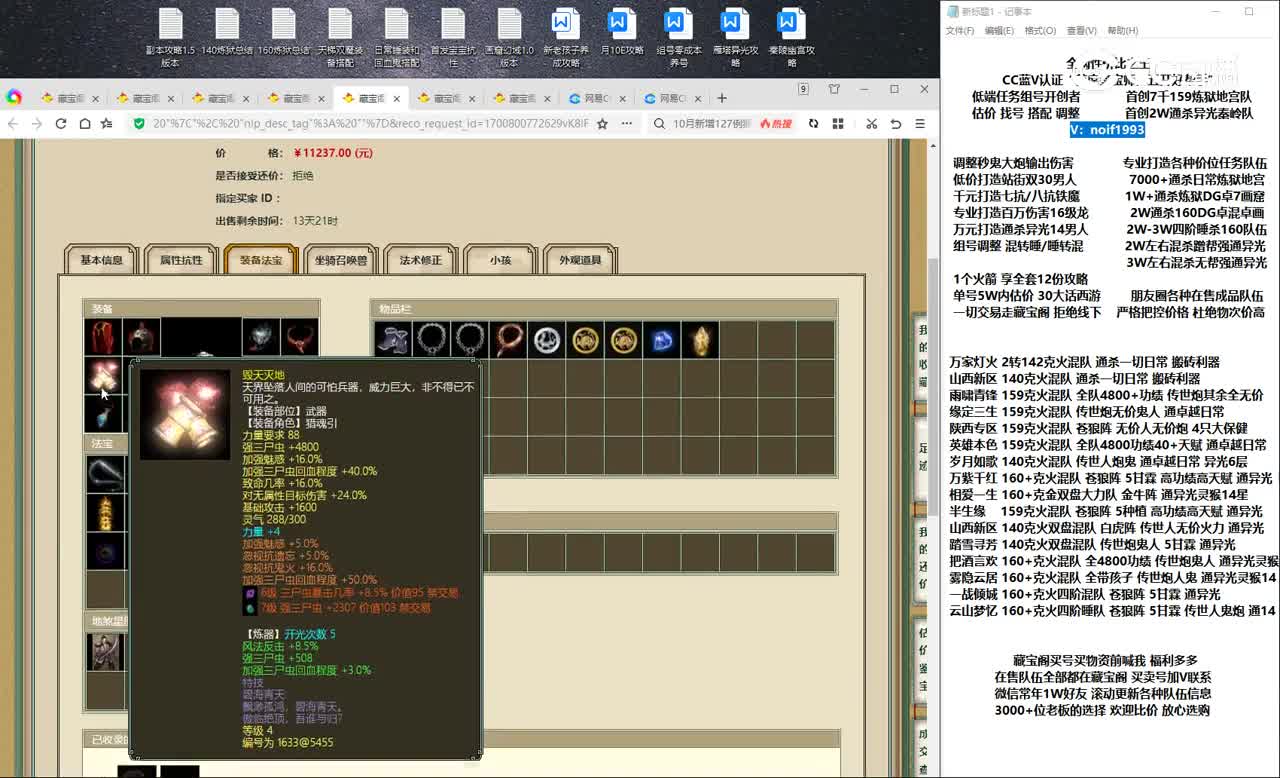Open the 140炼狱总结 desktop file
Image resolution: width=1280 pixels, height=778 pixels.
click(227, 32)
